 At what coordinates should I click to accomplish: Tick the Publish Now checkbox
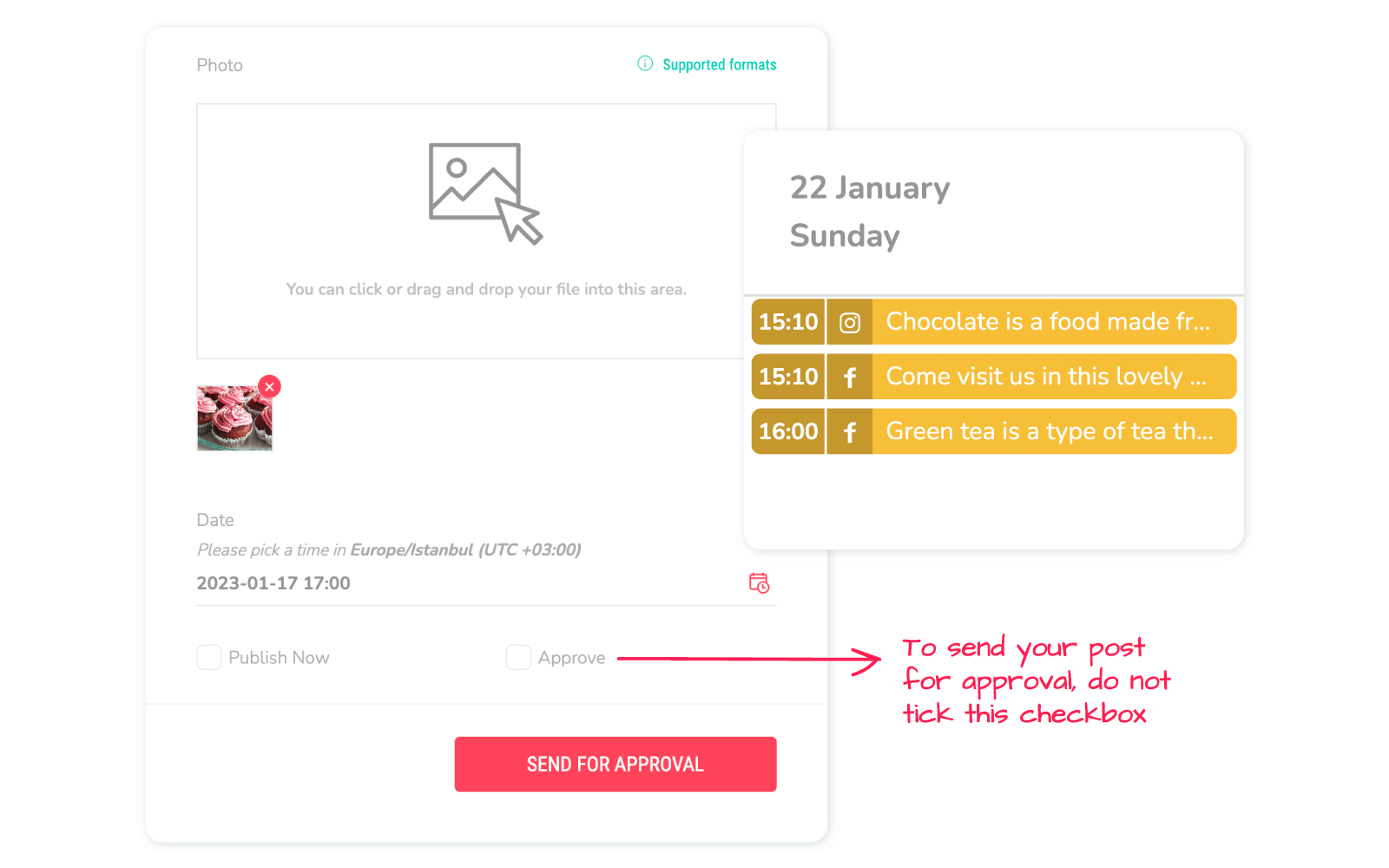coord(209,657)
